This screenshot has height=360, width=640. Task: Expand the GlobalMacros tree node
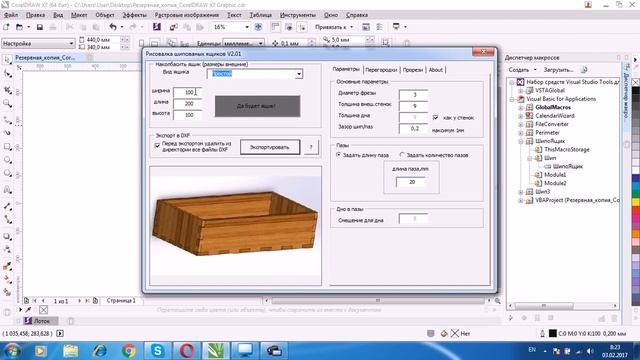520,107
